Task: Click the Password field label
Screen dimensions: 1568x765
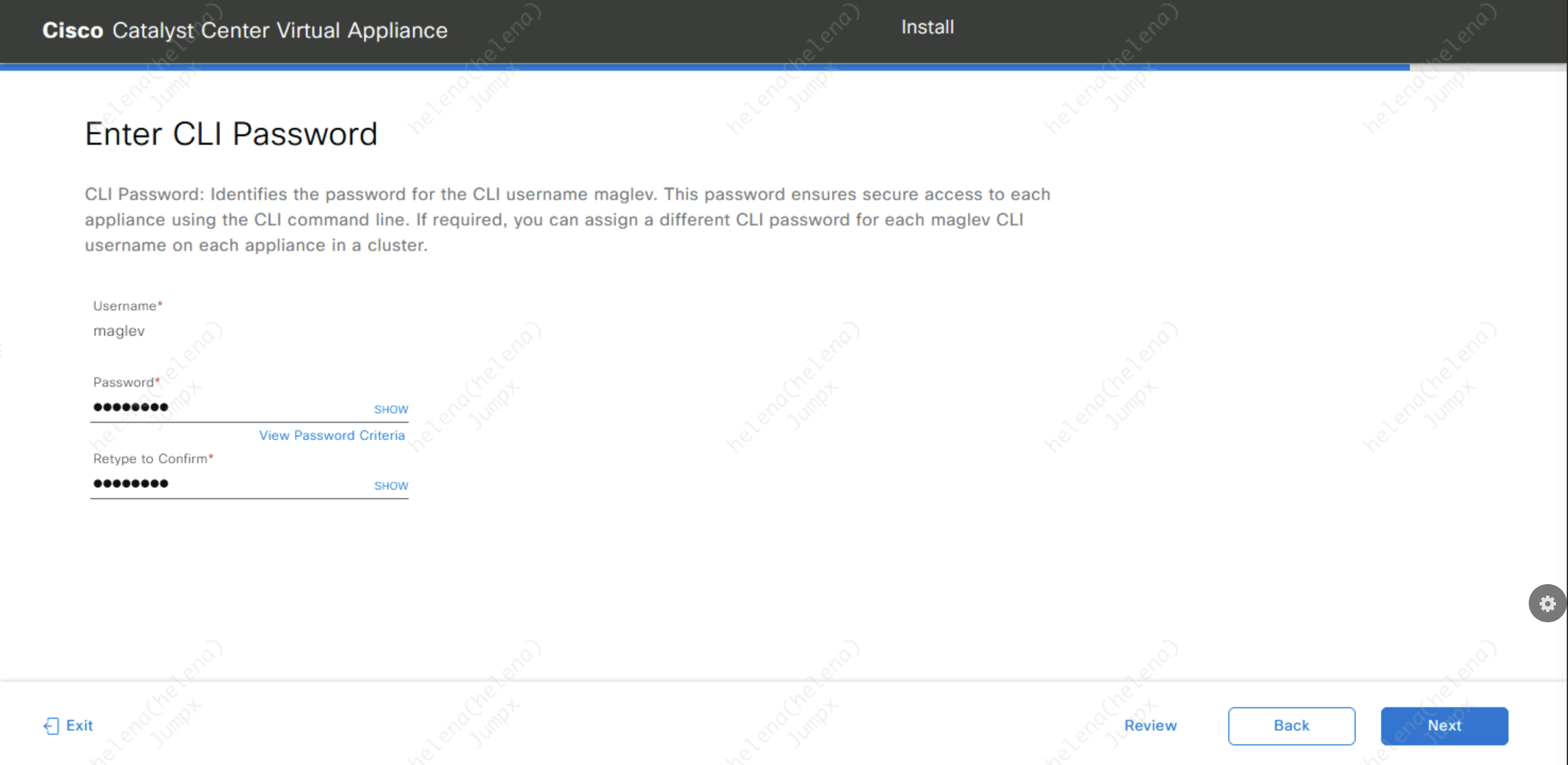Action: click(x=124, y=382)
